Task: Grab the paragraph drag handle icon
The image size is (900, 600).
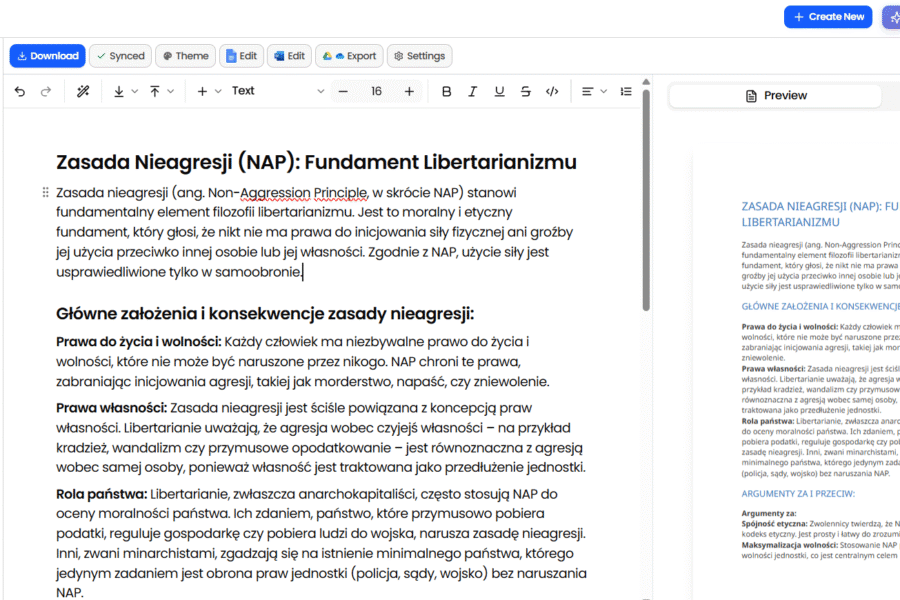Action: 45,192
